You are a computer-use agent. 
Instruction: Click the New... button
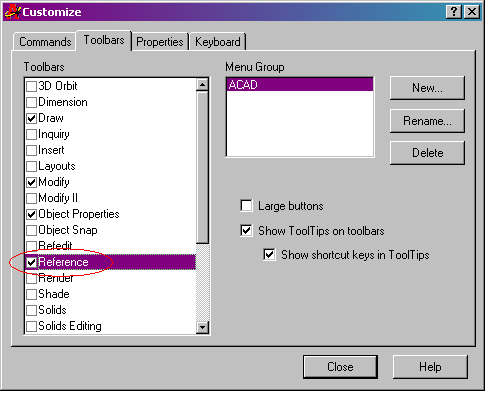[427, 88]
